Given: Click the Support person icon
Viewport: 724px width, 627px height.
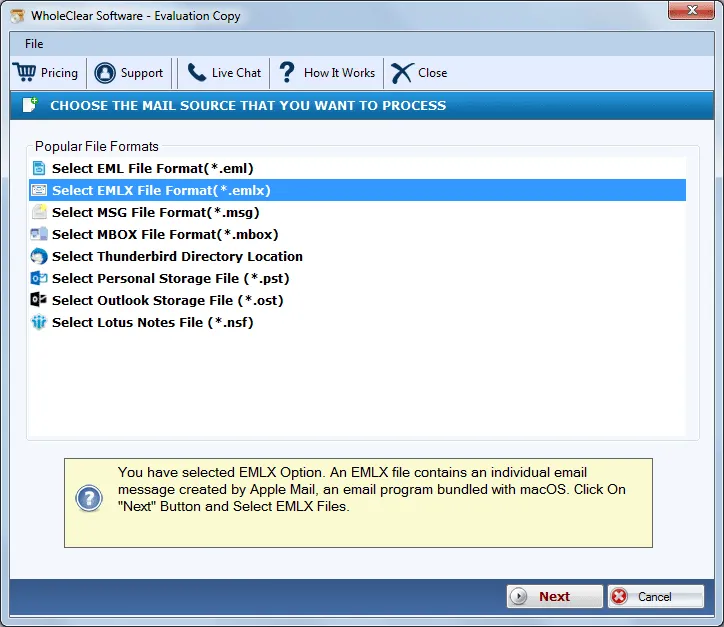Looking at the screenshot, I should point(105,73).
